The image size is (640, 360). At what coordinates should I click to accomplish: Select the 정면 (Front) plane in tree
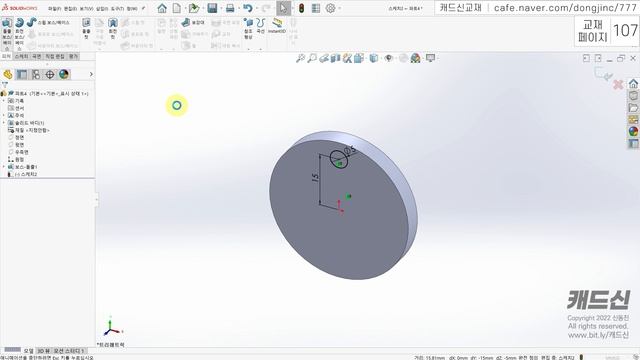coord(16,138)
